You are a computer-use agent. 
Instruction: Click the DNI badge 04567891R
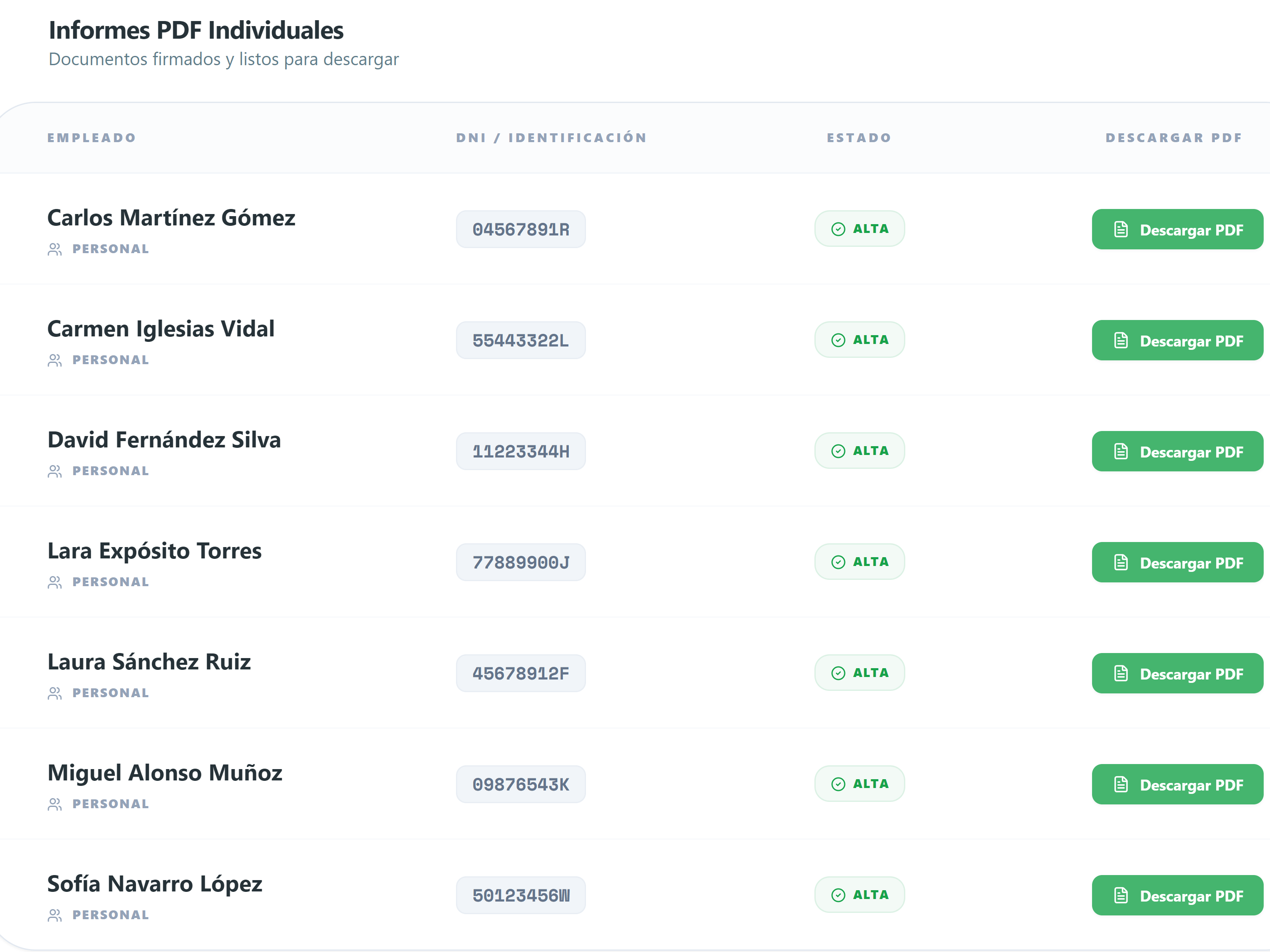click(521, 230)
